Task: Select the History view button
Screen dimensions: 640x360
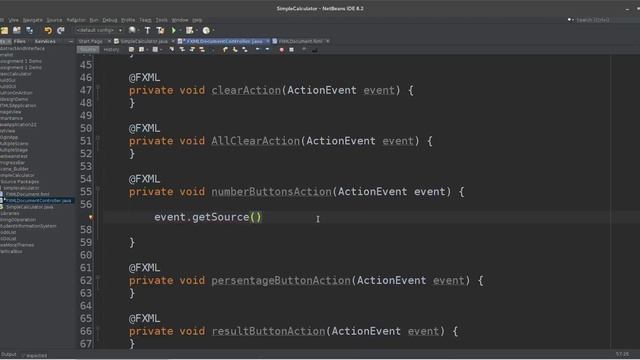Action: point(111,50)
